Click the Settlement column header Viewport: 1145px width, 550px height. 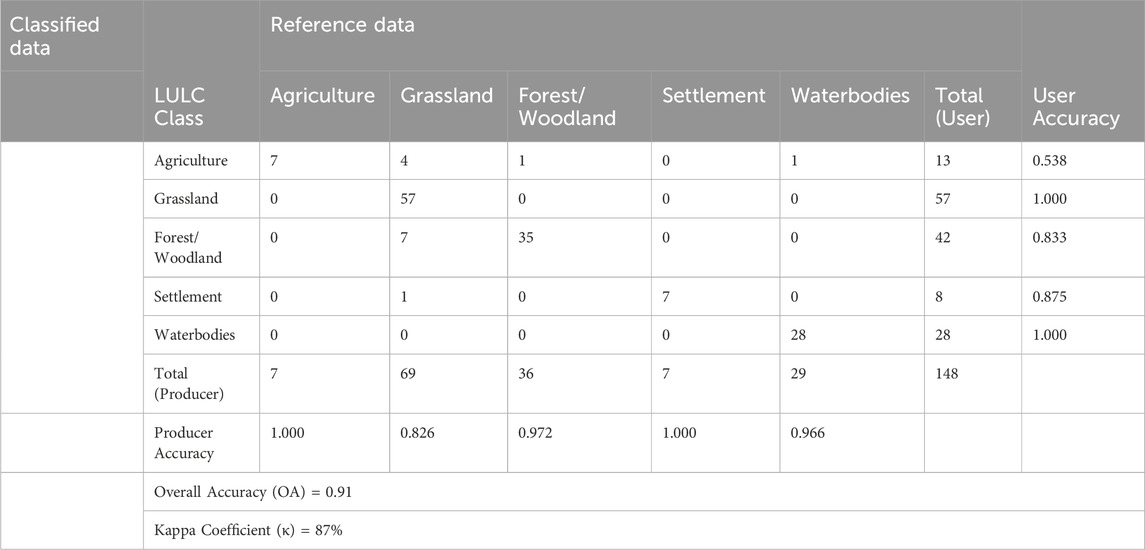point(716,107)
